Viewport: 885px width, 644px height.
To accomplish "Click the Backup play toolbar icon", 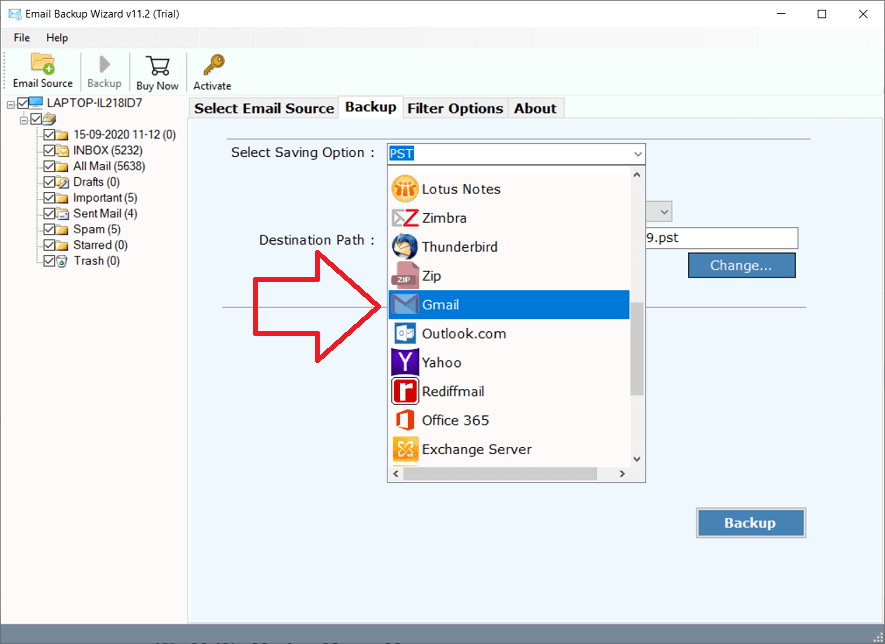I will click(x=104, y=64).
